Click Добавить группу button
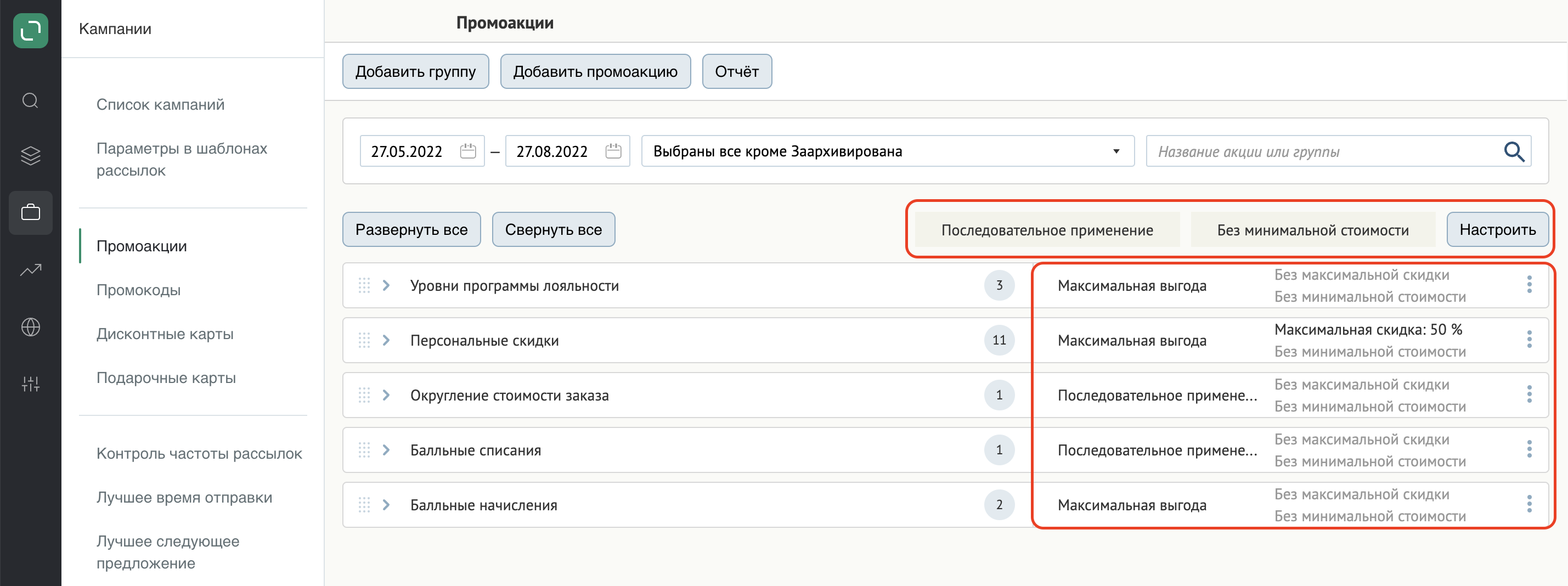1568x586 pixels. coord(416,71)
